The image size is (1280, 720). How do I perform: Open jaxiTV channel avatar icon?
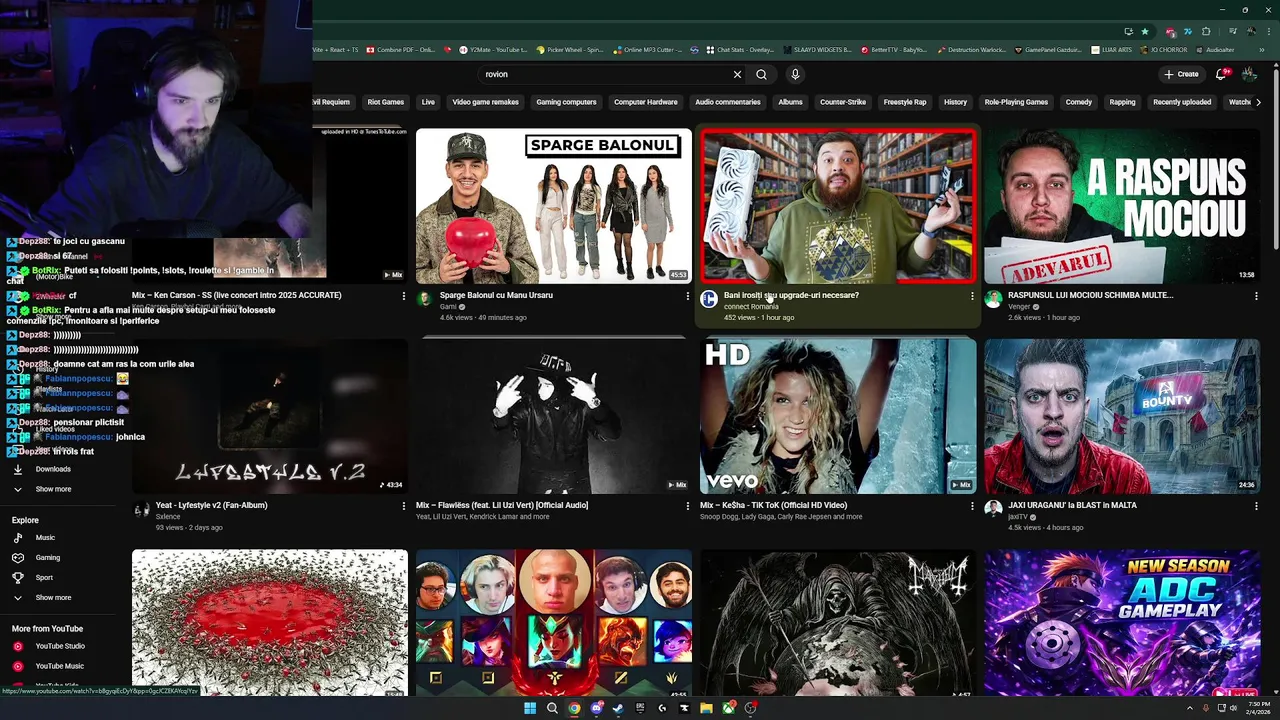click(x=993, y=509)
